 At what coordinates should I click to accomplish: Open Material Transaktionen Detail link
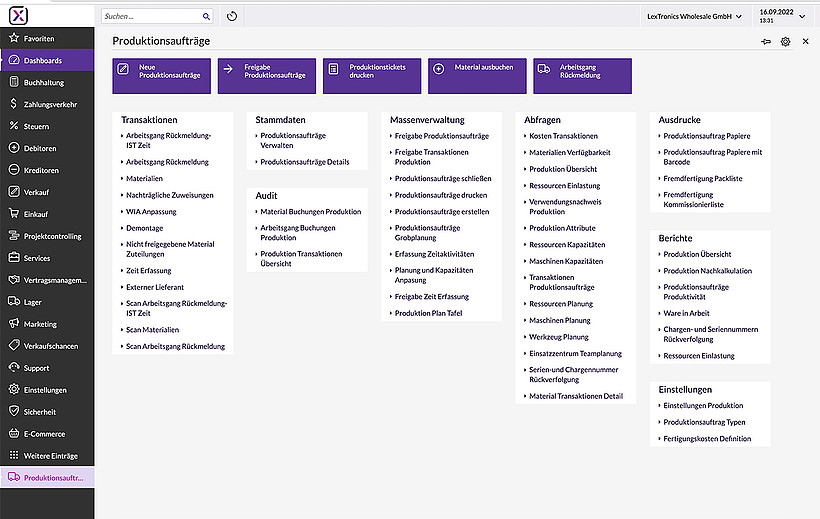click(x=576, y=396)
